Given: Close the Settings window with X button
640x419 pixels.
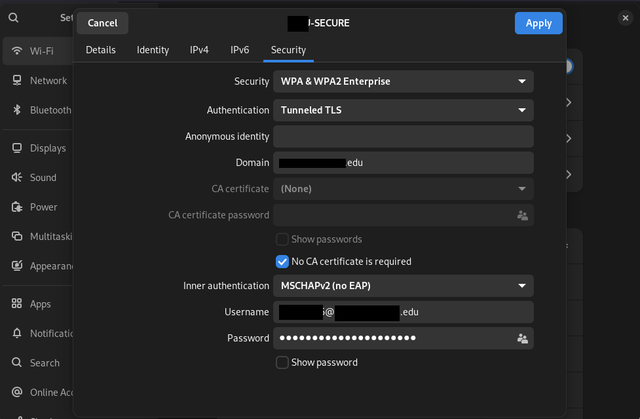Looking at the screenshot, I should coord(625,18).
